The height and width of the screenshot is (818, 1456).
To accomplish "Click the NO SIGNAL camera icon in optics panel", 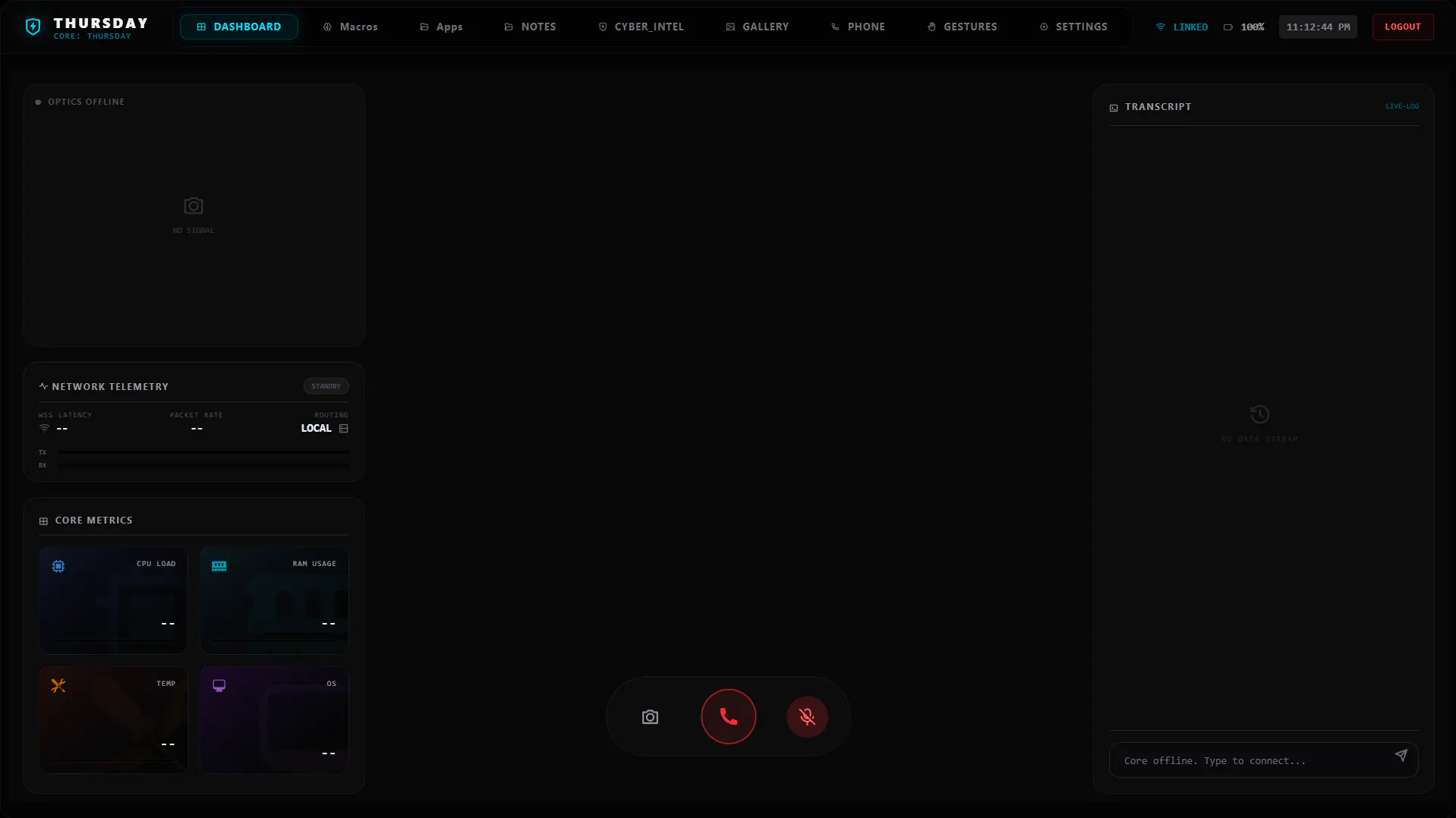I will (x=194, y=206).
